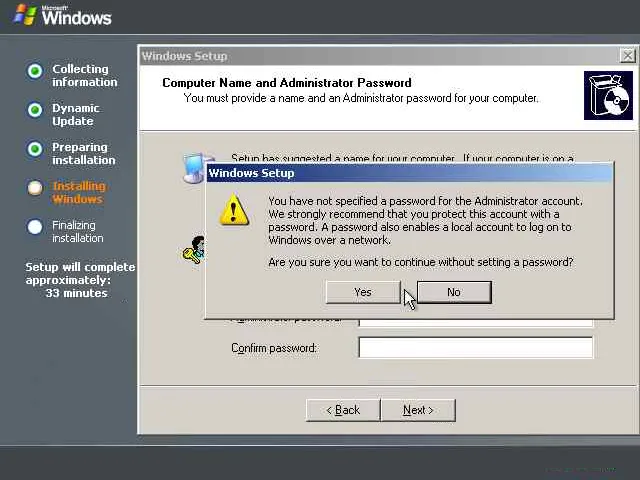Click the yellow warning exclamation icon

coord(234,210)
